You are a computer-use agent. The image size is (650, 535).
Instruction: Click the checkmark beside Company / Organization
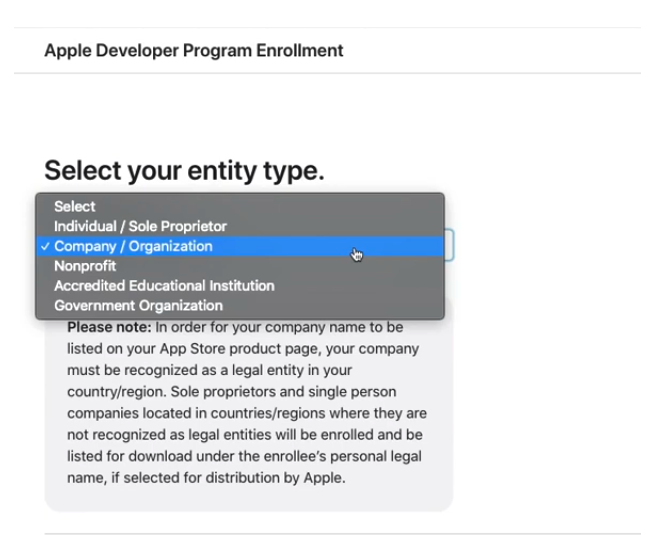45,246
